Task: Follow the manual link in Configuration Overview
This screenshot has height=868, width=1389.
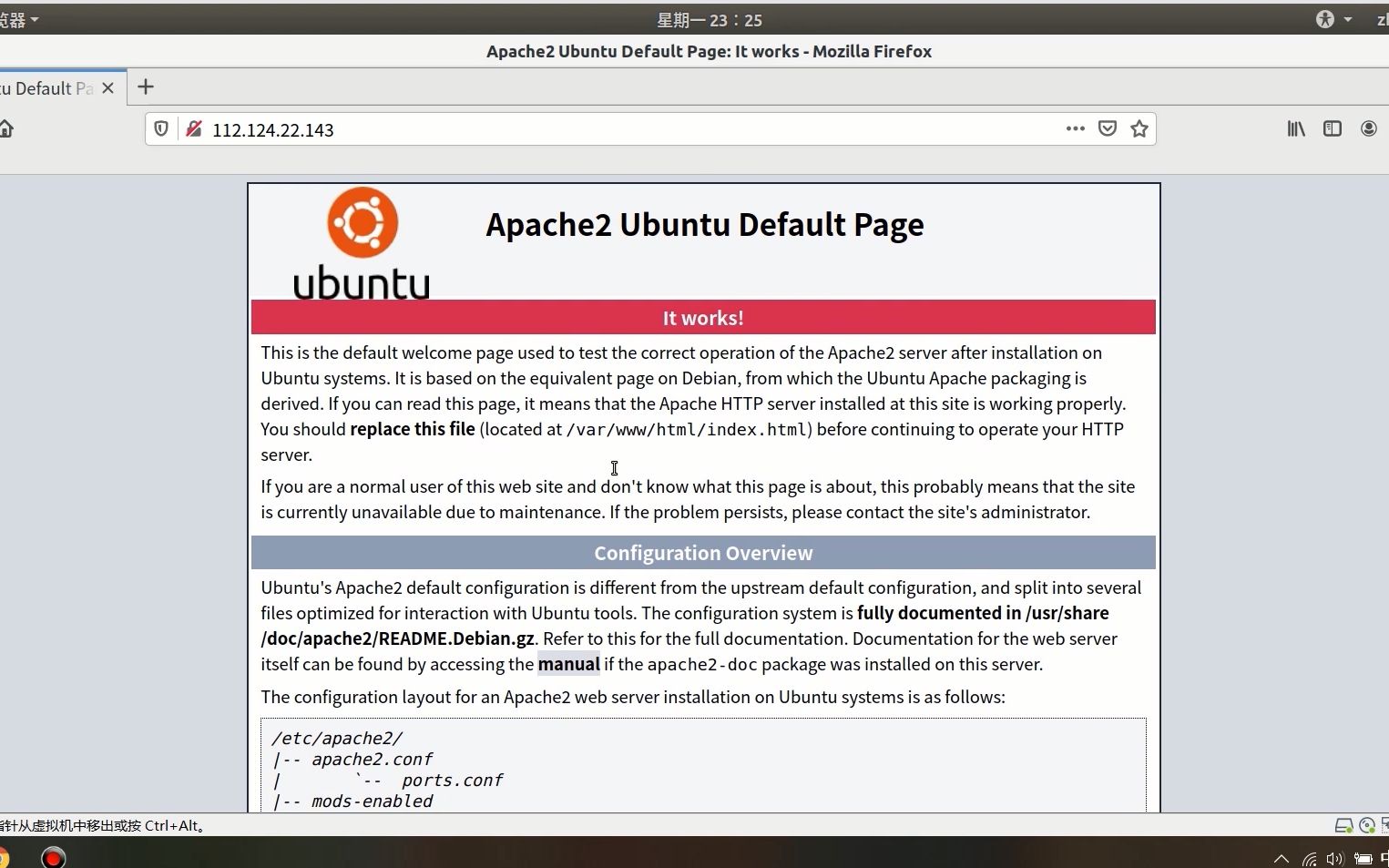Action: tap(568, 664)
